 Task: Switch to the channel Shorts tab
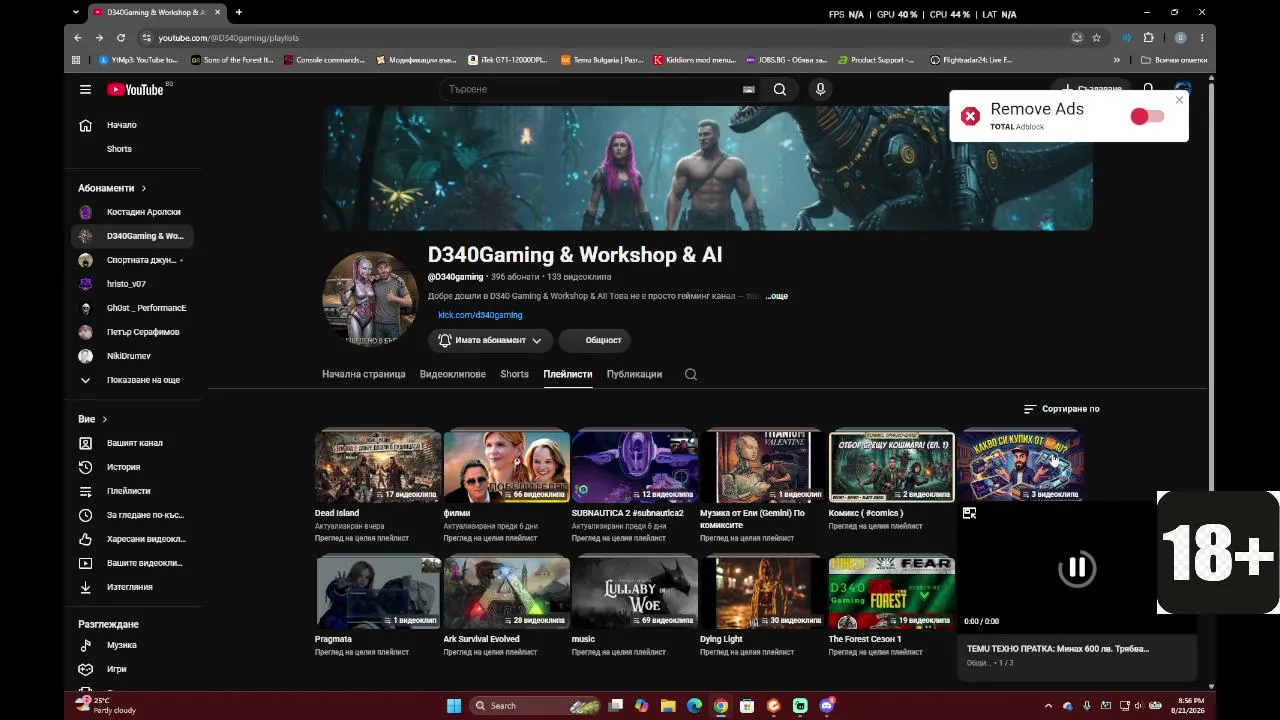click(x=514, y=374)
